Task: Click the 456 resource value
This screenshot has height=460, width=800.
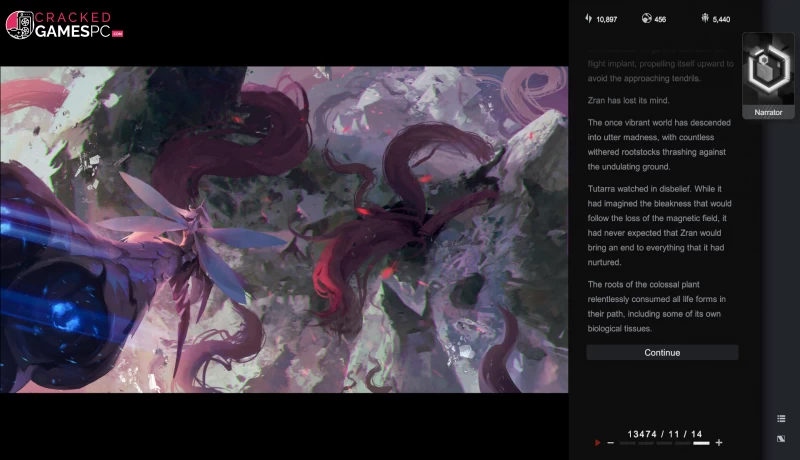Action: 660,19
